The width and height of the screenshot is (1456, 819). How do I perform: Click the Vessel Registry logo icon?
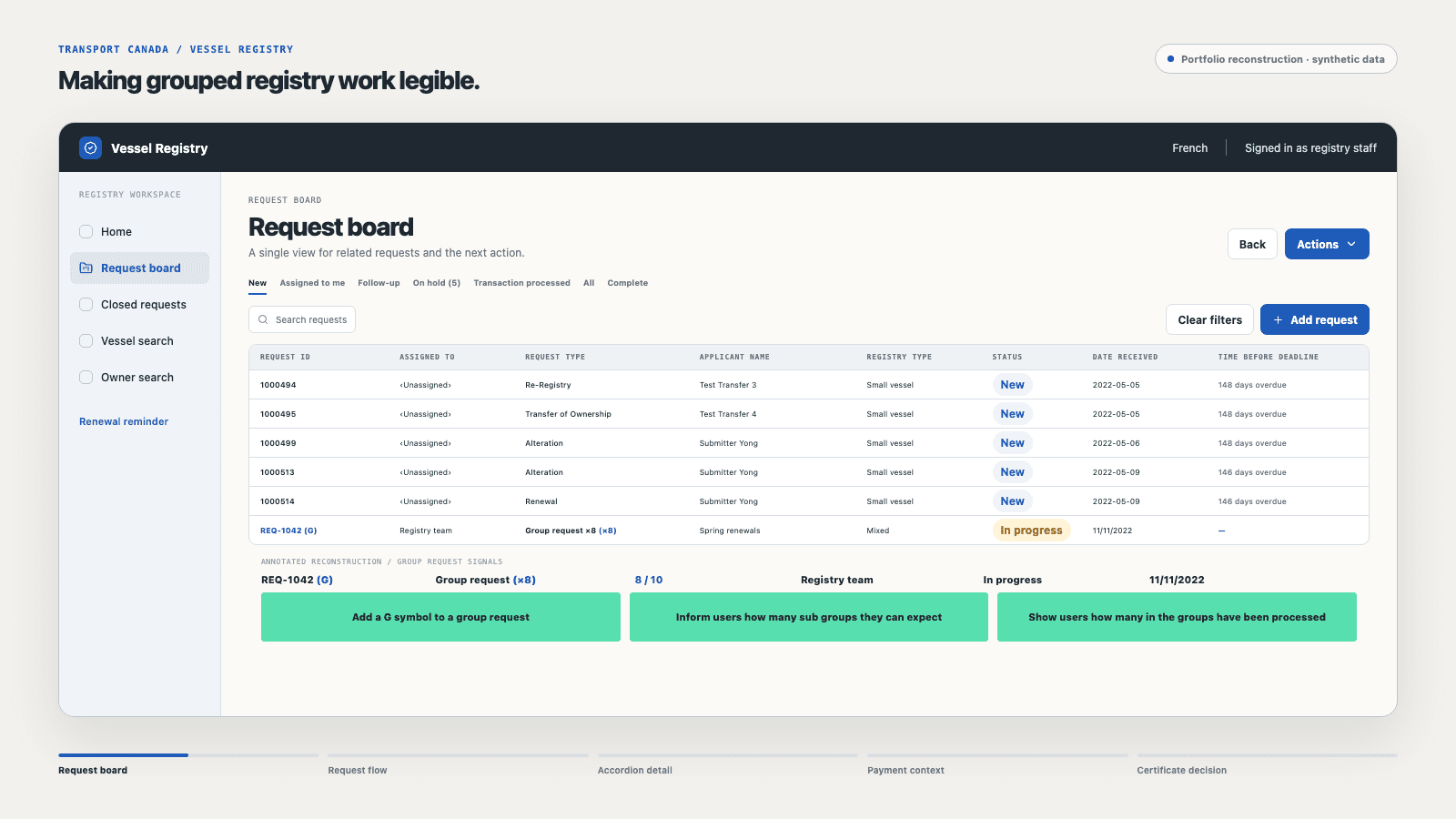point(90,147)
